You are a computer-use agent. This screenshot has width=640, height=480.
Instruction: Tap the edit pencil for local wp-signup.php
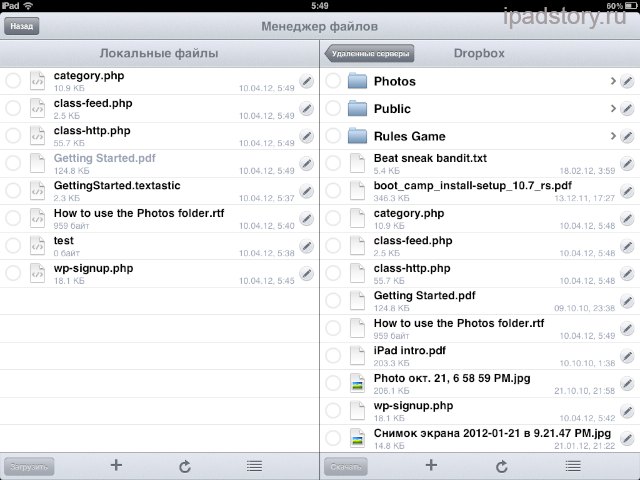tap(307, 274)
